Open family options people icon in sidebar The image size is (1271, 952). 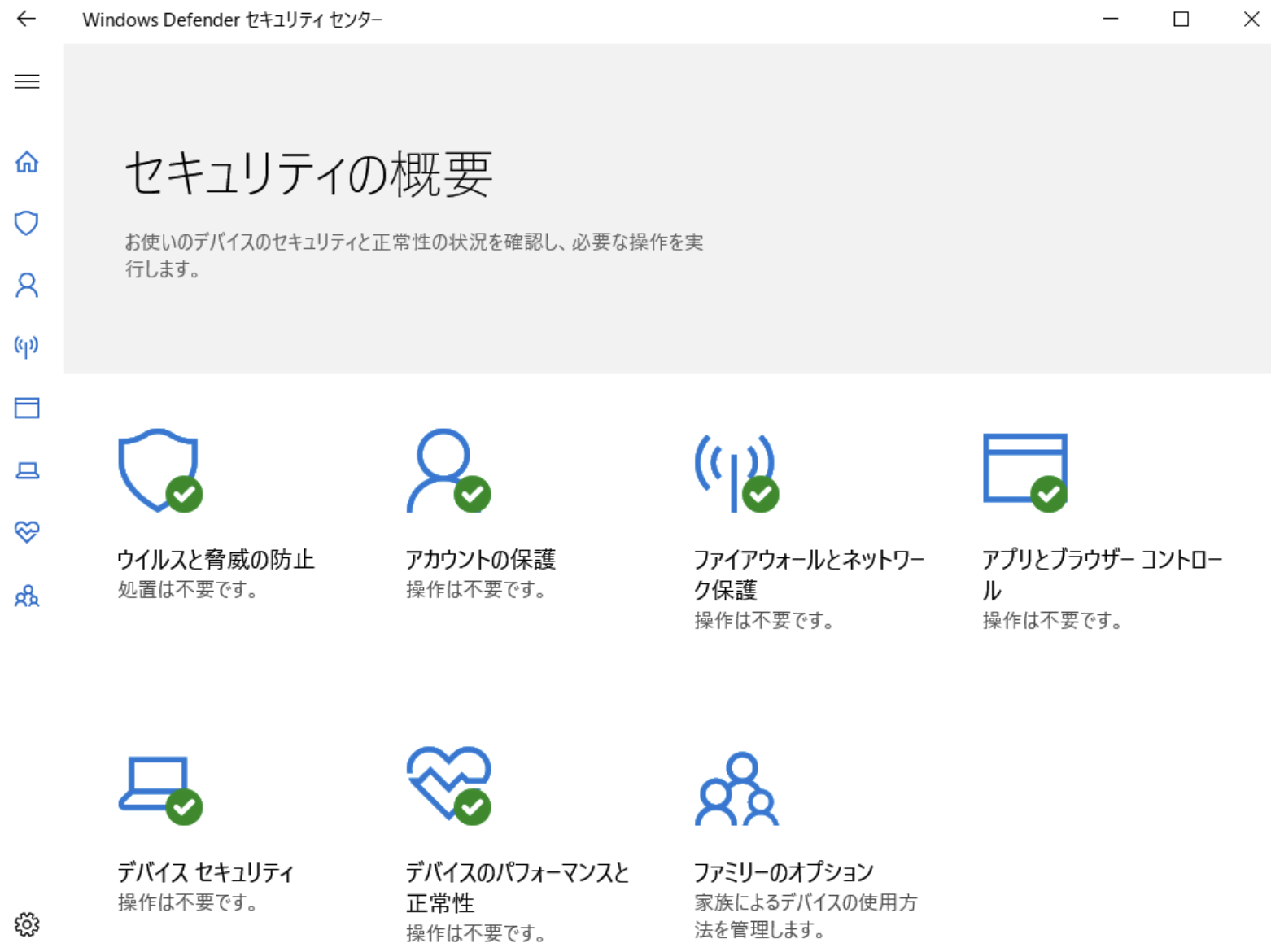[x=27, y=596]
